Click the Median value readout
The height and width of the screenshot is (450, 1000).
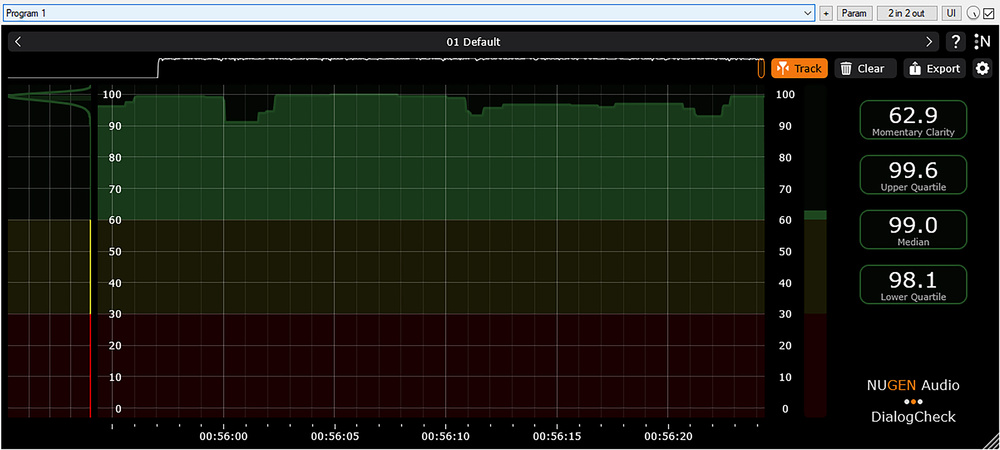tap(913, 229)
